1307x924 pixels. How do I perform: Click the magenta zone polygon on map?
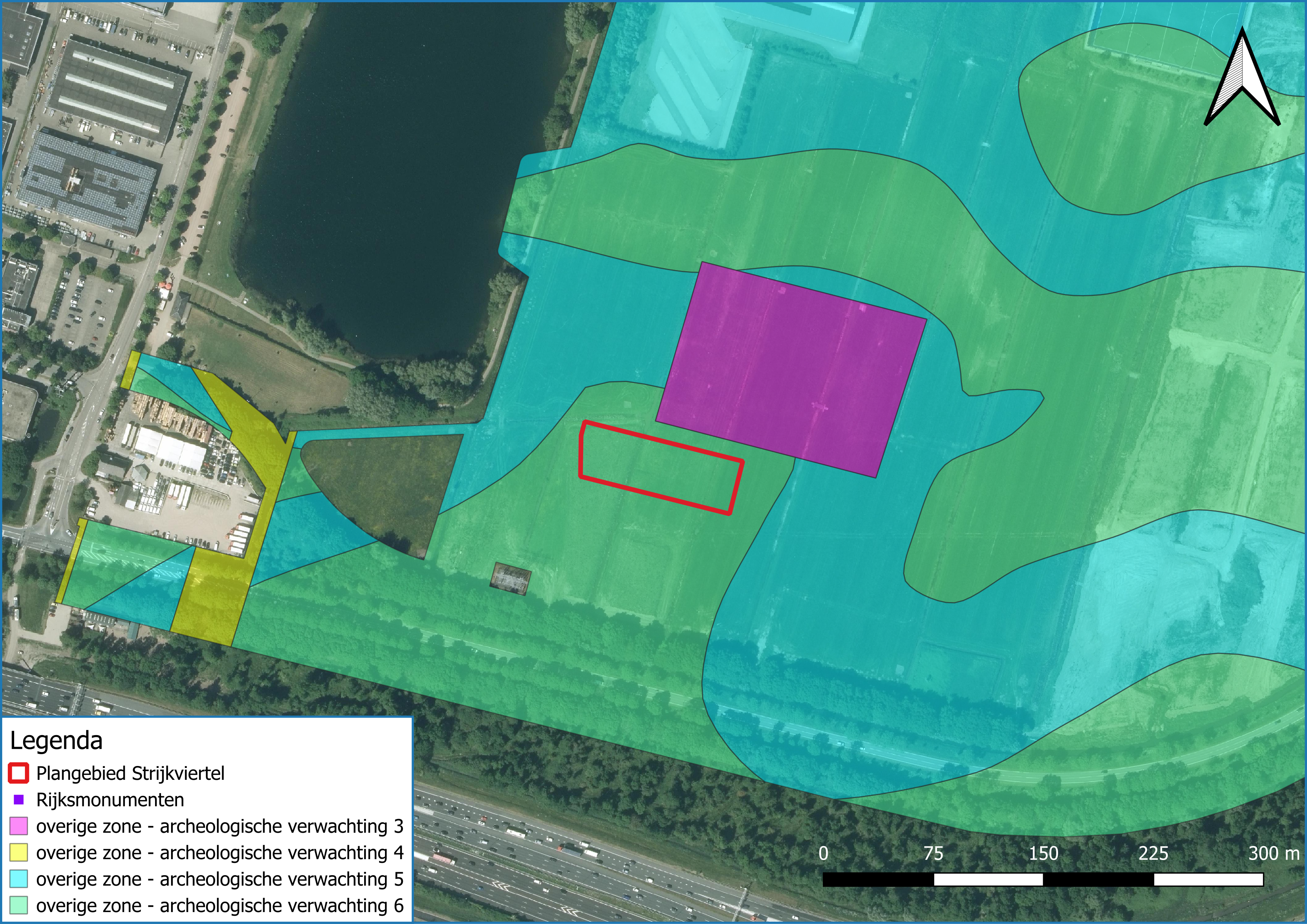coord(791,369)
